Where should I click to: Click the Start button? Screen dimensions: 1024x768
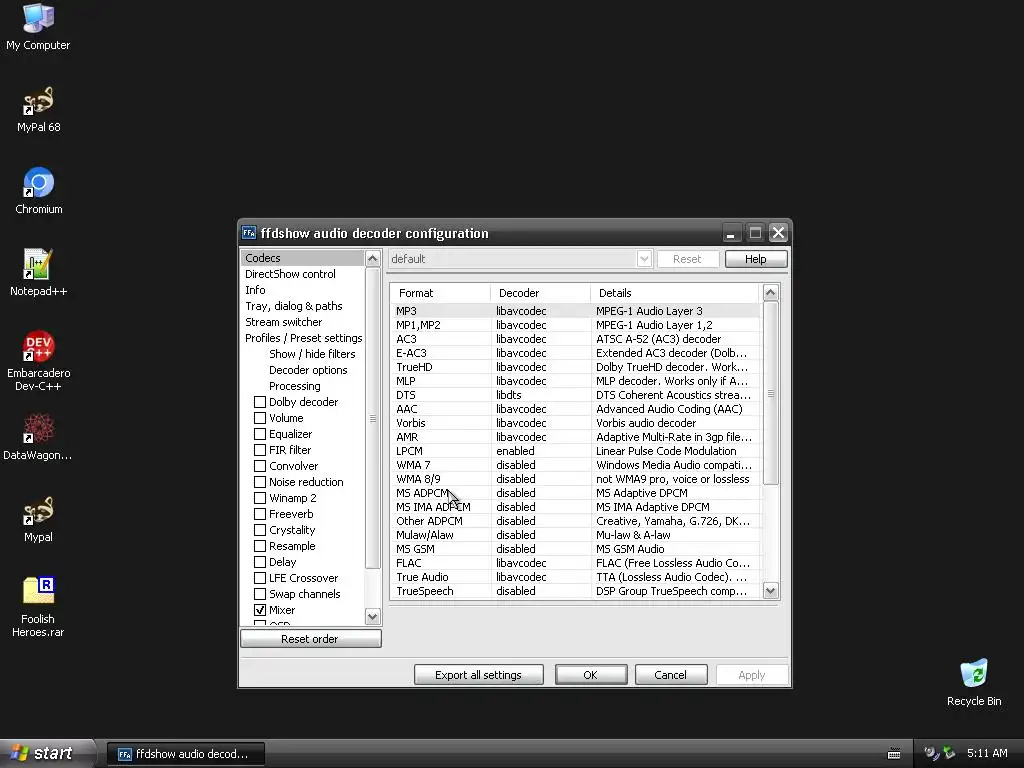[x=46, y=754]
